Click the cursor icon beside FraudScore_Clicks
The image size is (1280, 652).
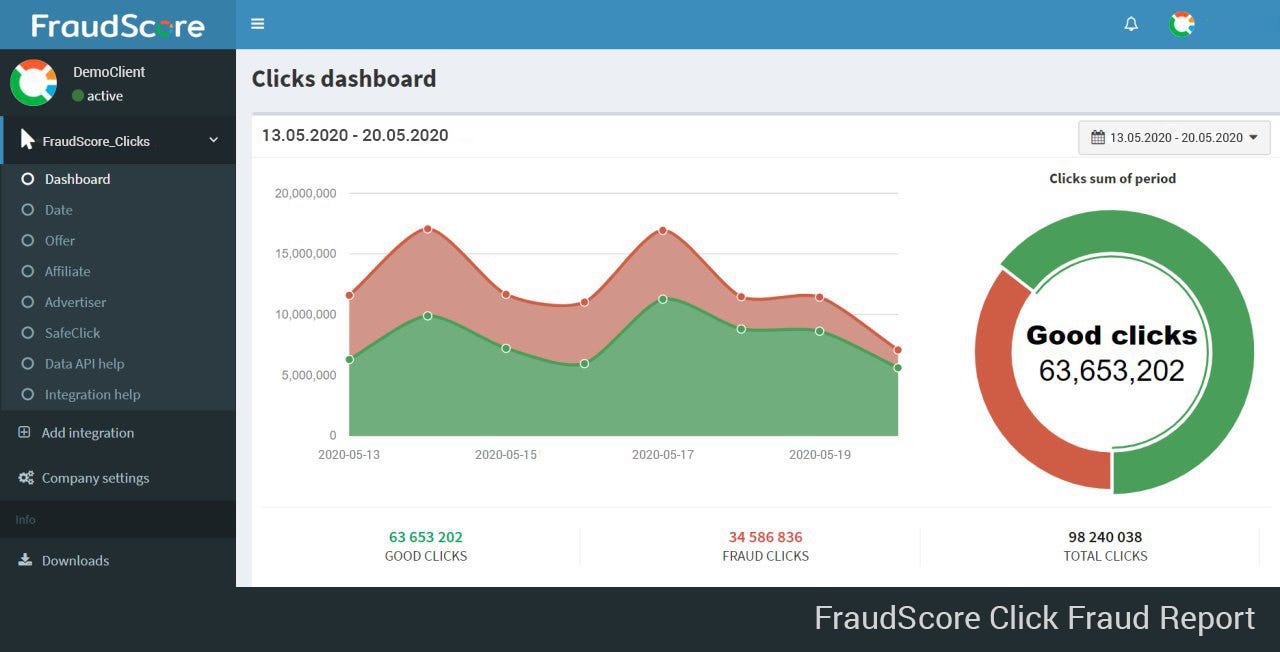(x=28, y=140)
